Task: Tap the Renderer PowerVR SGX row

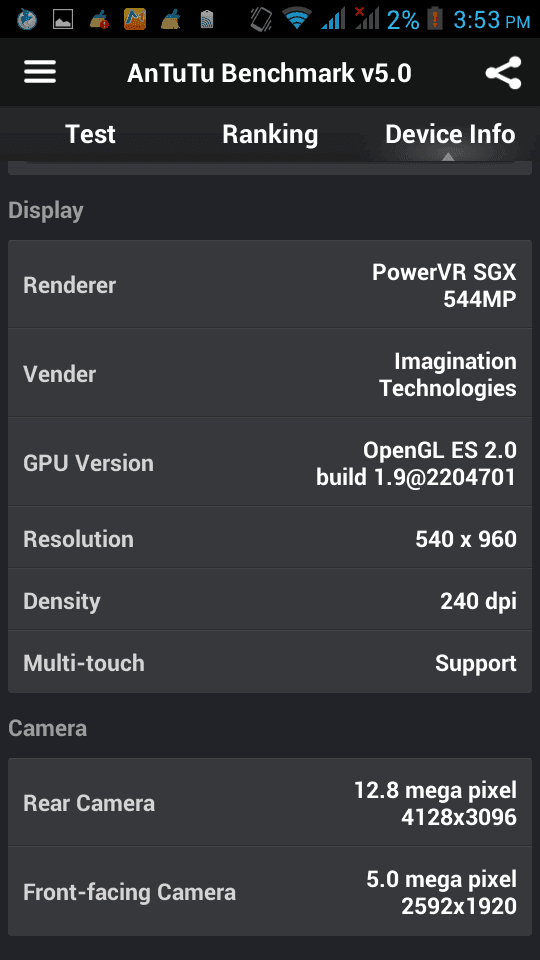Action: pyautogui.click(x=270, y=284)
